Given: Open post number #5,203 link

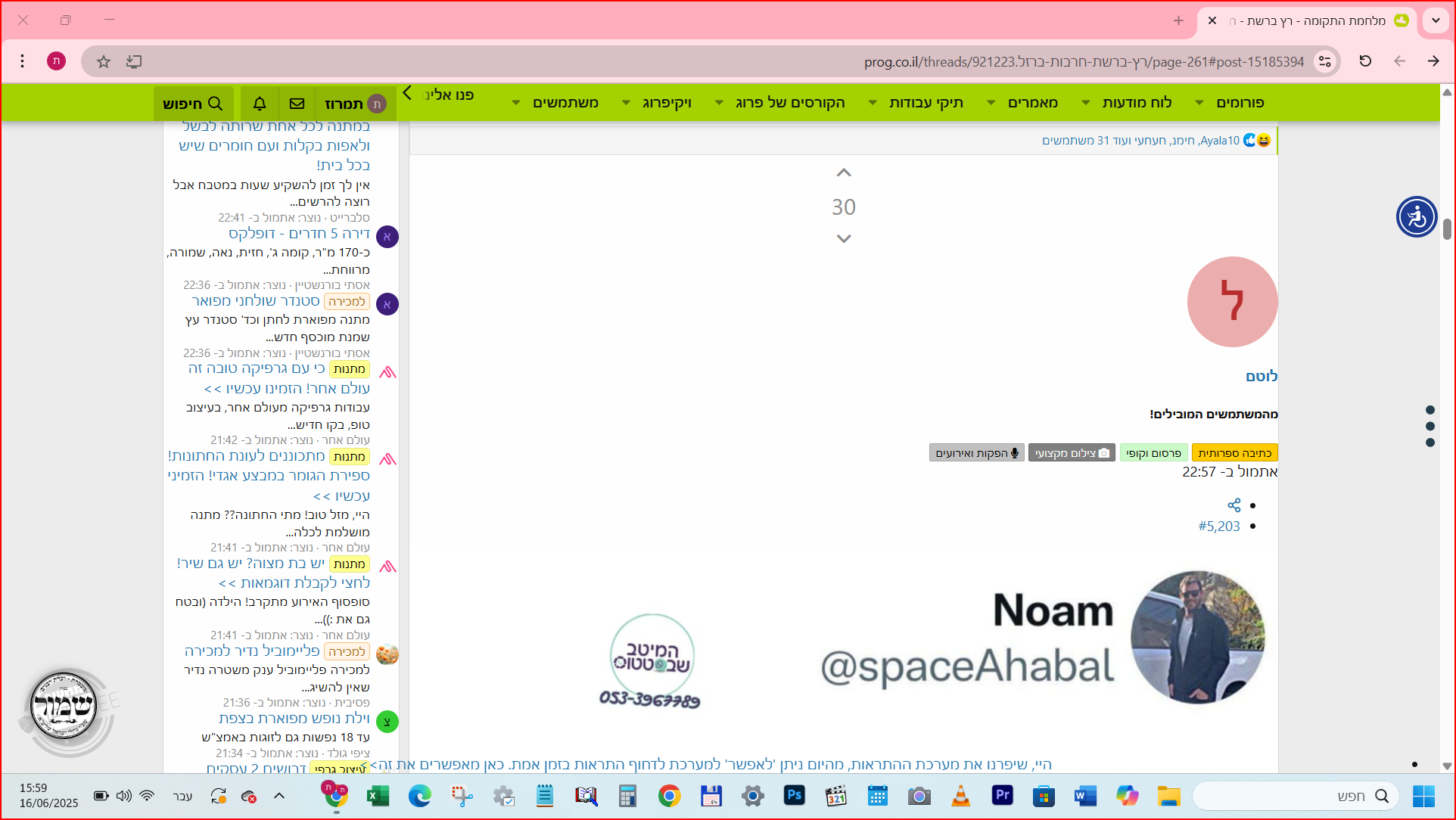Looking at the screenshot, I should pyautogui.click(x=1218, y=526).
